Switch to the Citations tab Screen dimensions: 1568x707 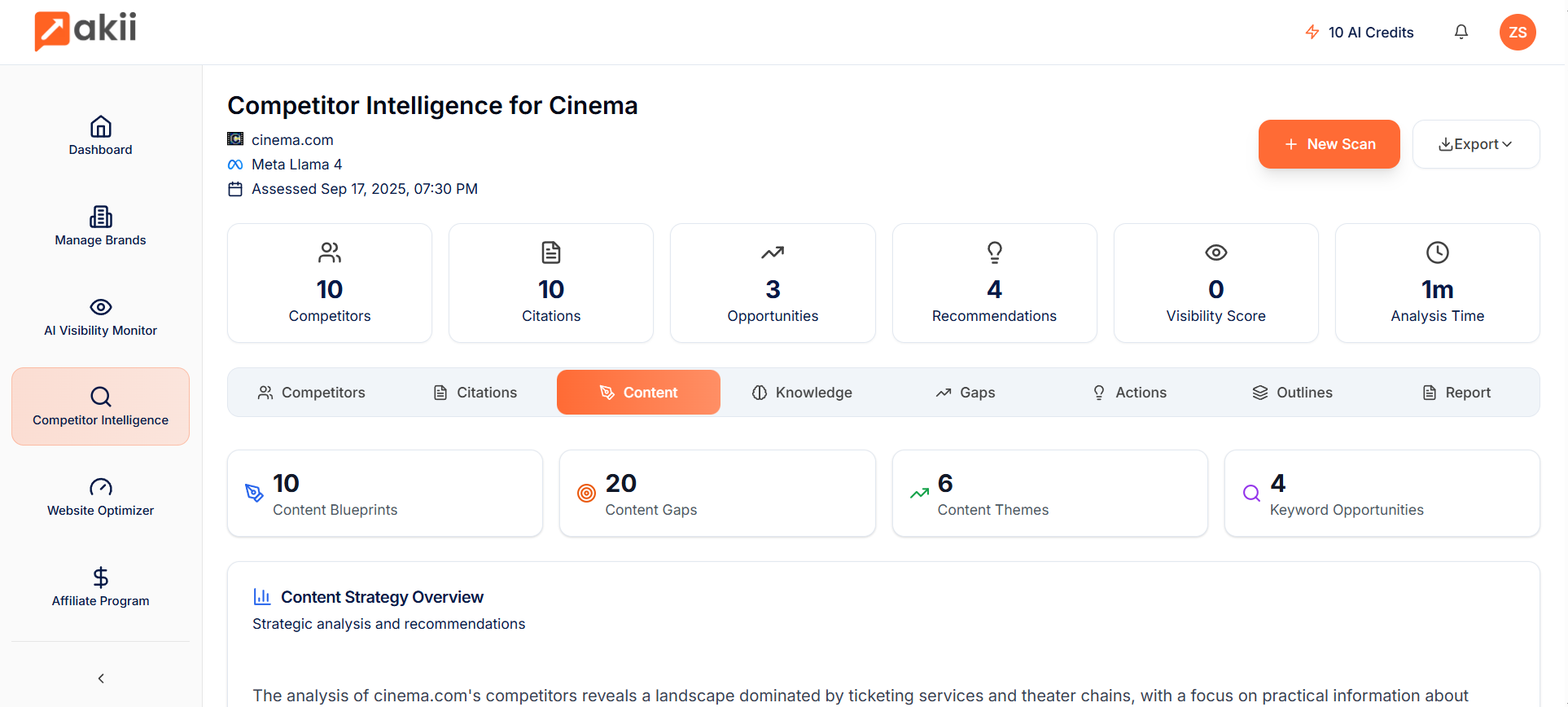click(x=475, y=393)
